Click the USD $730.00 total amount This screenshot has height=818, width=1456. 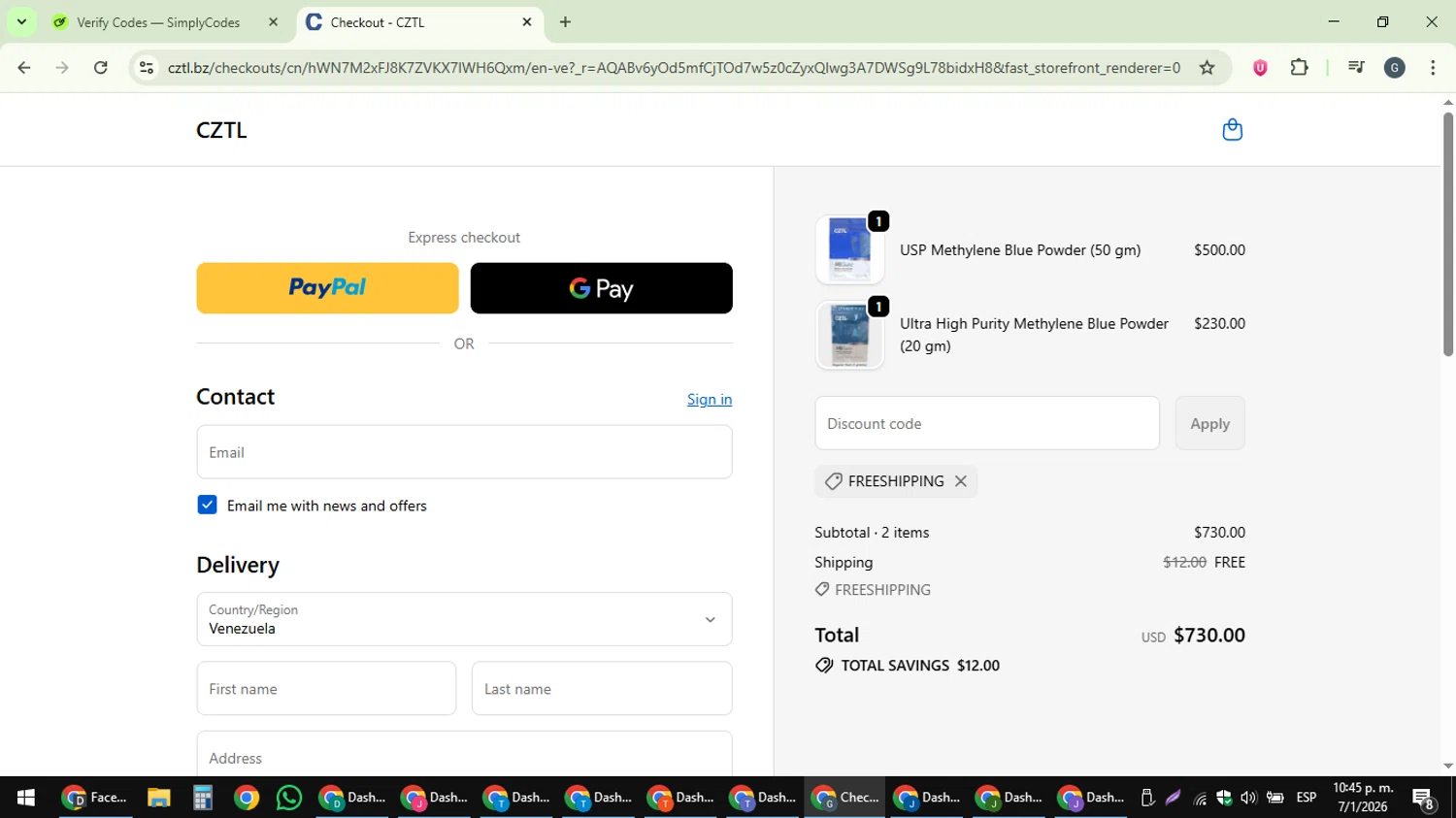click(1193, 636)
